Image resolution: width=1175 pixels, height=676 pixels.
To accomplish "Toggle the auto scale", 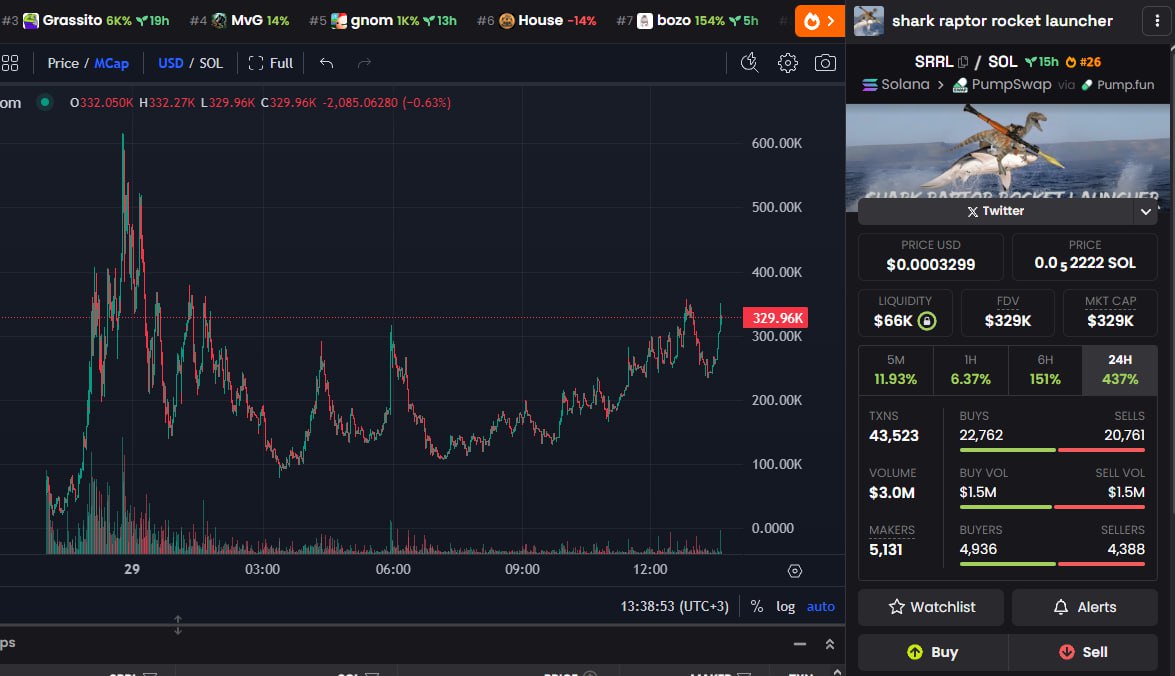I will click(821, 606).
